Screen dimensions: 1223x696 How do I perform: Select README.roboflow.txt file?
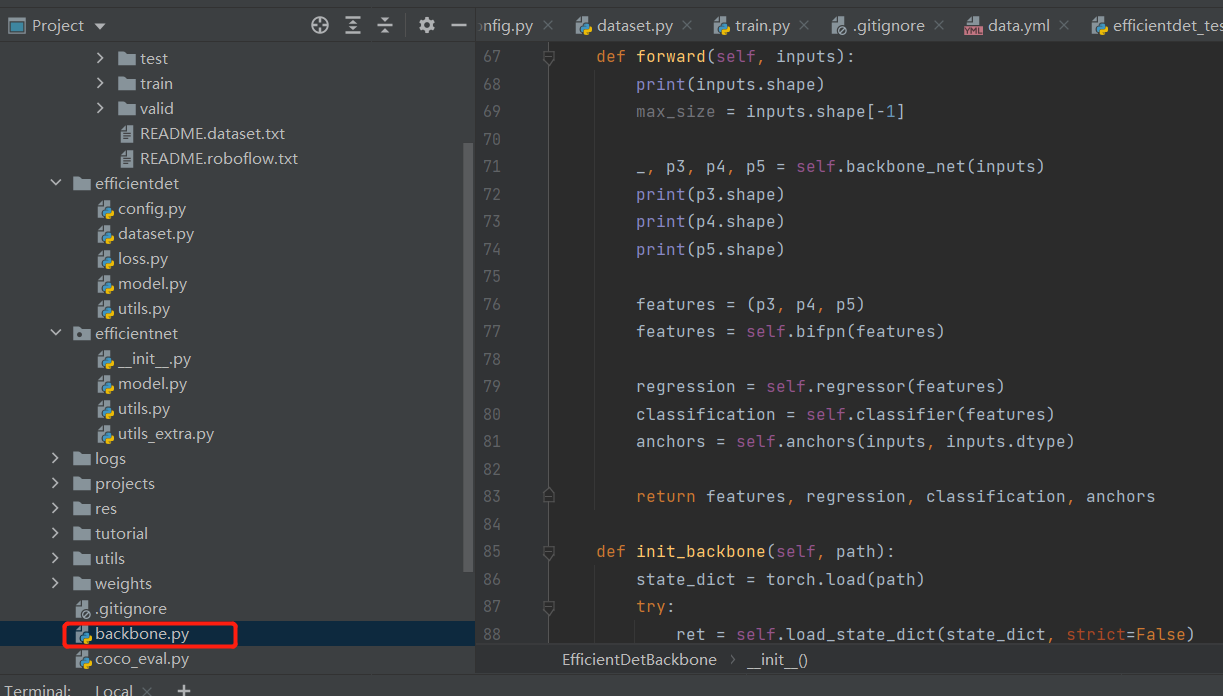(x=219, y=159)
